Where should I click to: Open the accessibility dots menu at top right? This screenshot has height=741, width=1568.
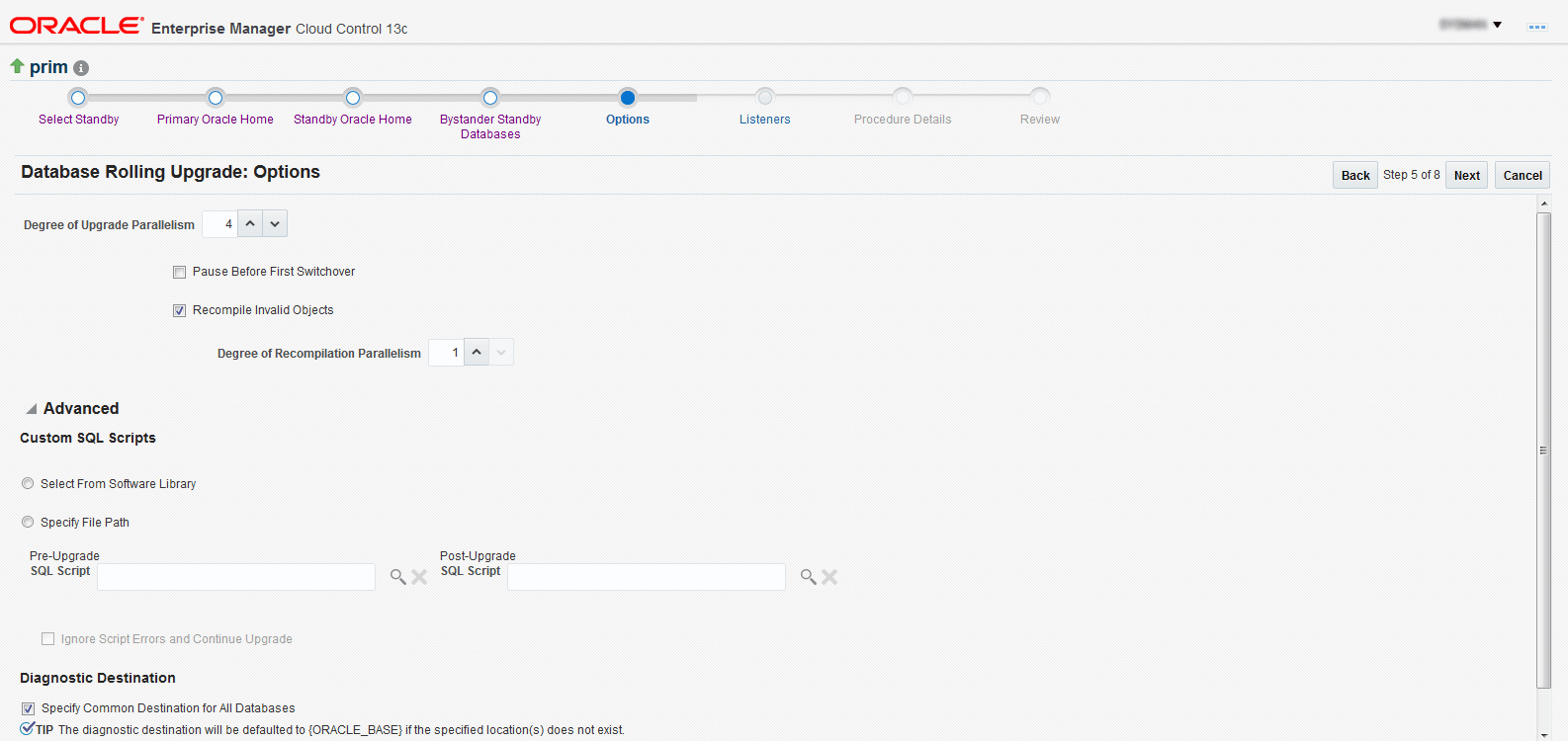[x=1536, y=27]
